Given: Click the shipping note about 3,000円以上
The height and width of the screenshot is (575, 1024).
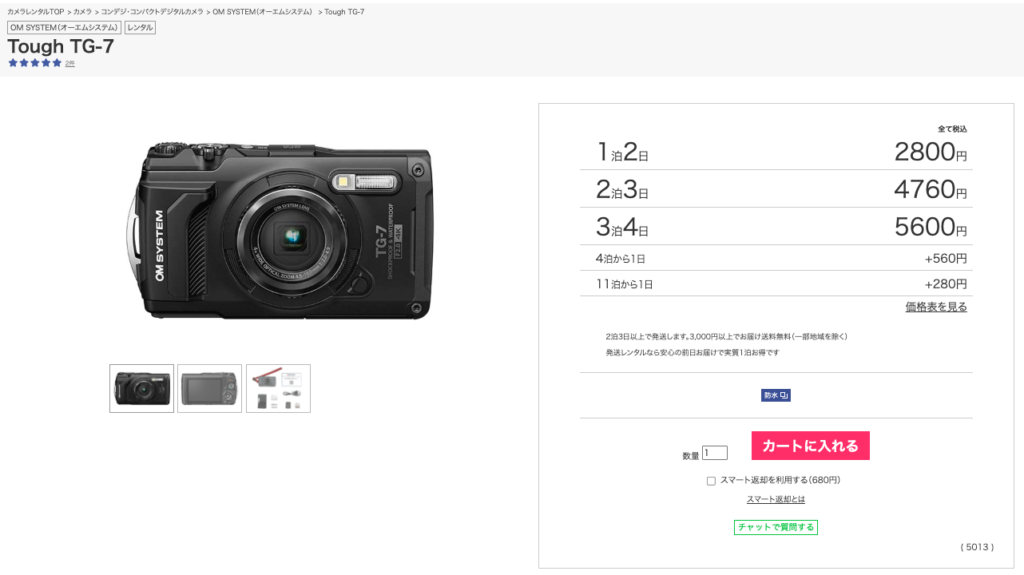Looking at the screenshot, I should click(726, 337).
